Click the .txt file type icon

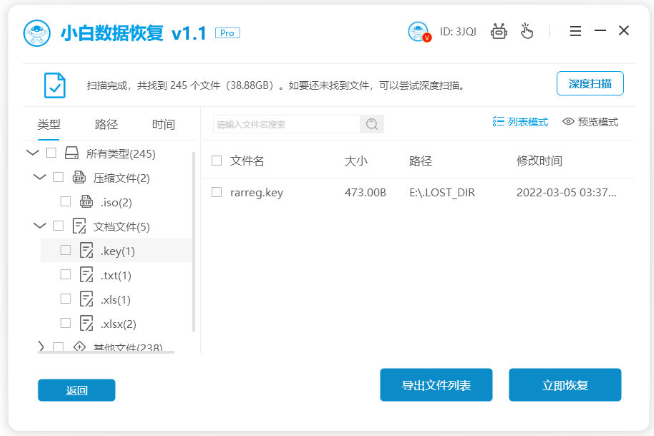(x=86, y=275)
